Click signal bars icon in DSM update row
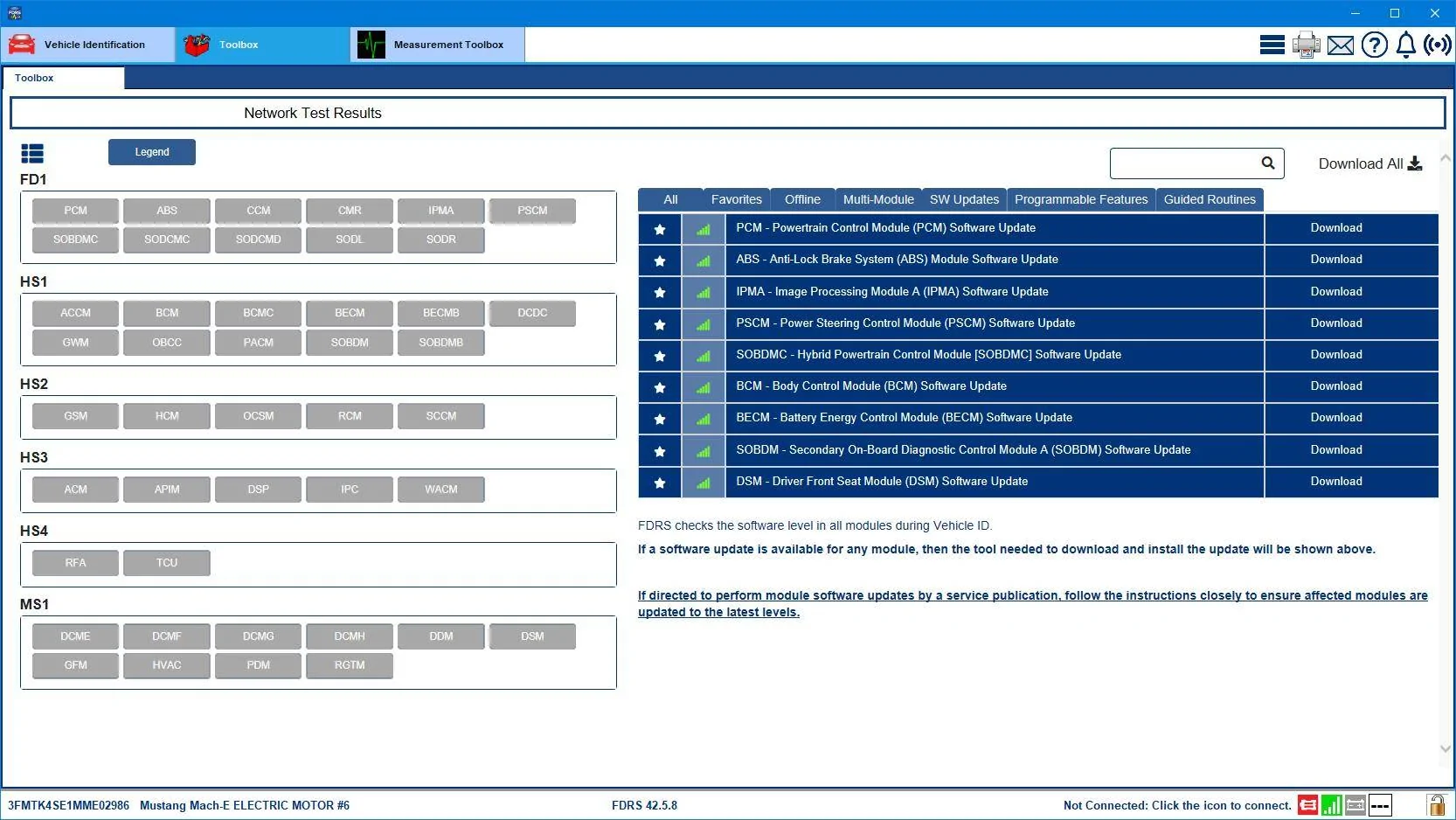The width and height of the screenshot is (1456, 820). [704, 483]
